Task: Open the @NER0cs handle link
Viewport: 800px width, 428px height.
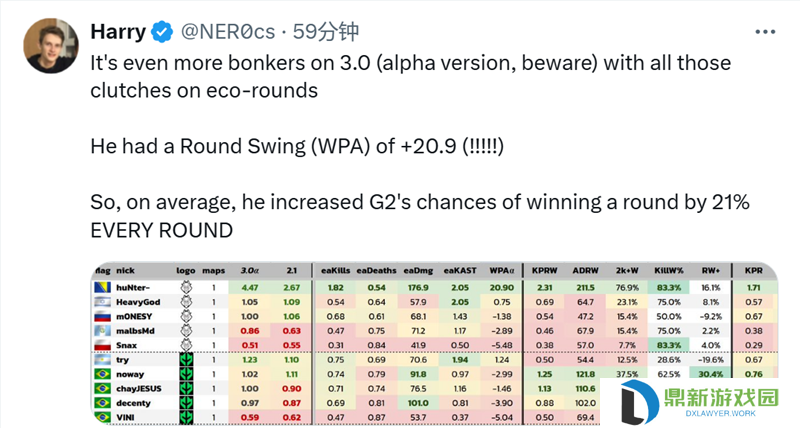Action: click(x=228, y=32)
